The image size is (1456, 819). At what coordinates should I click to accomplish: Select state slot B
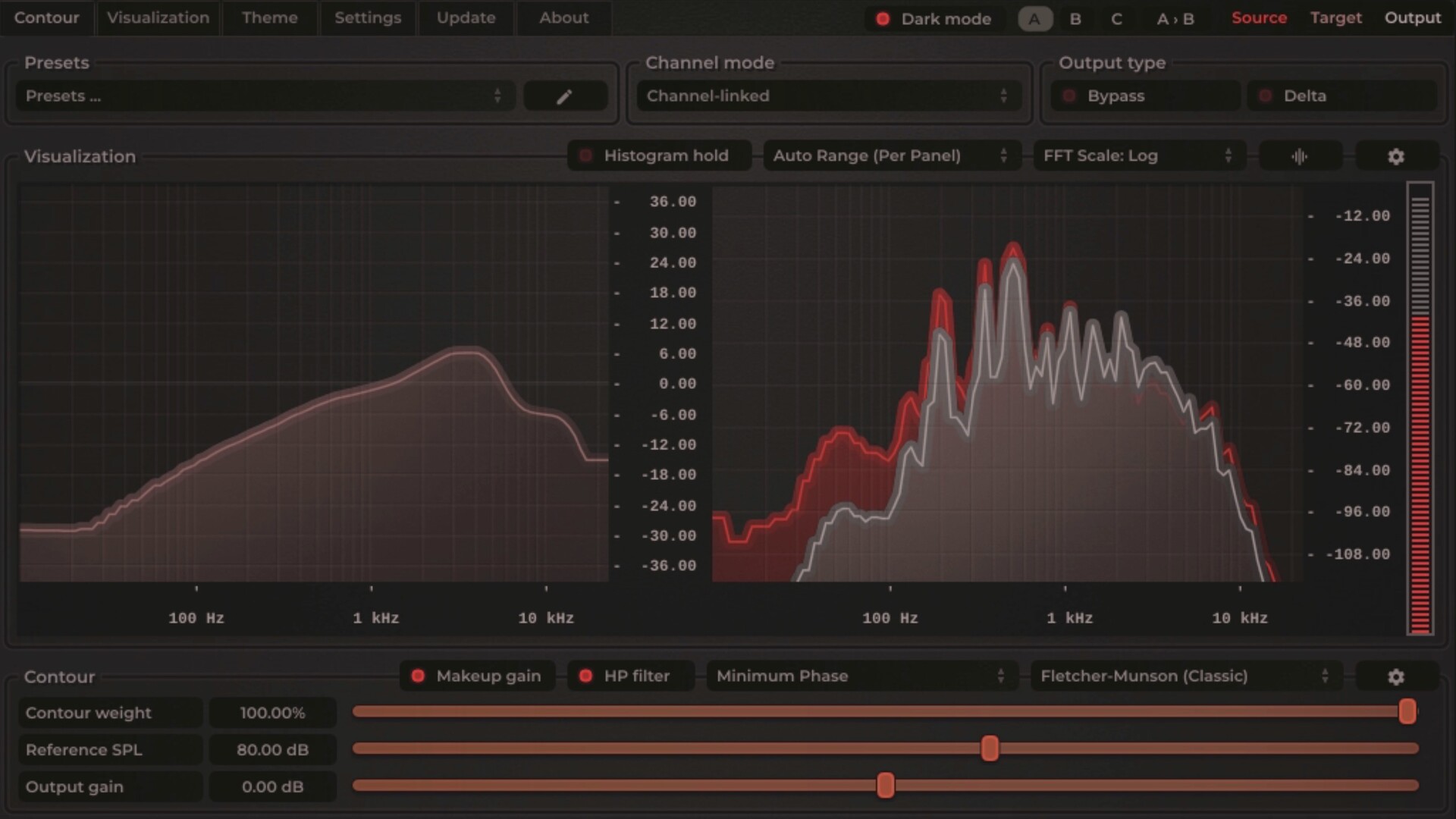point(1075,19)
